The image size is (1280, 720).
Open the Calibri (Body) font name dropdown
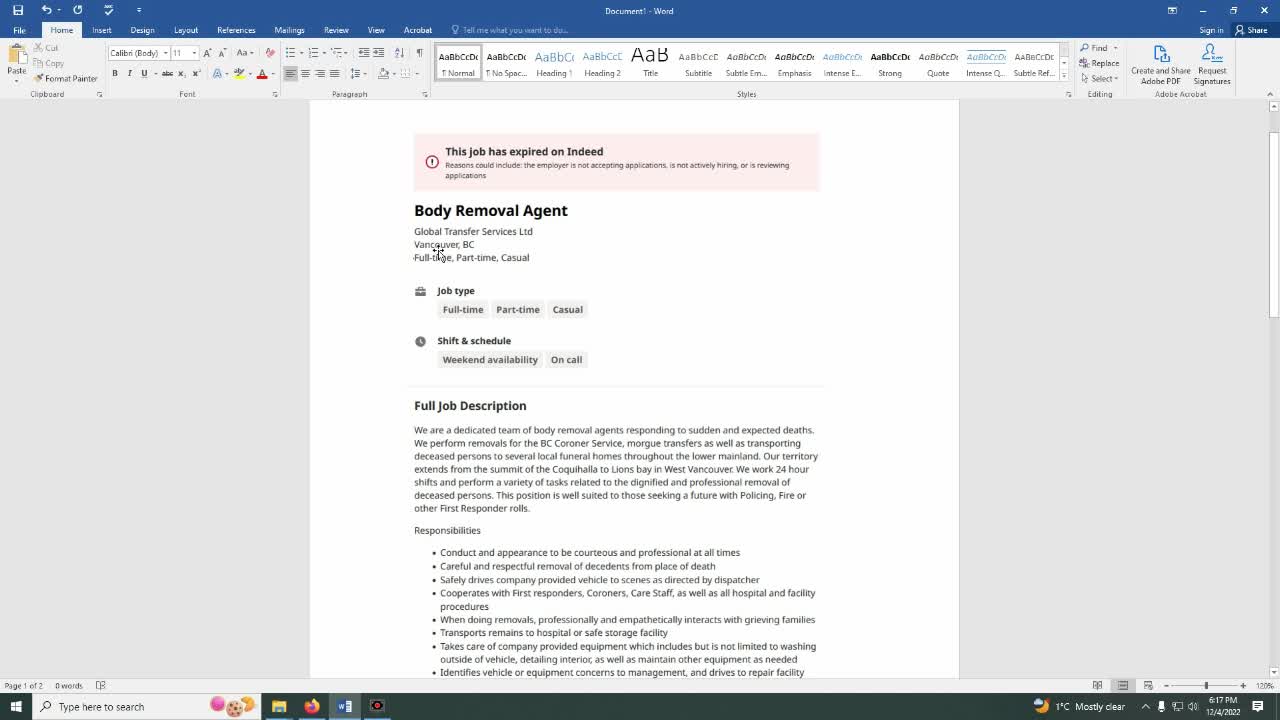tap(164, 53)
